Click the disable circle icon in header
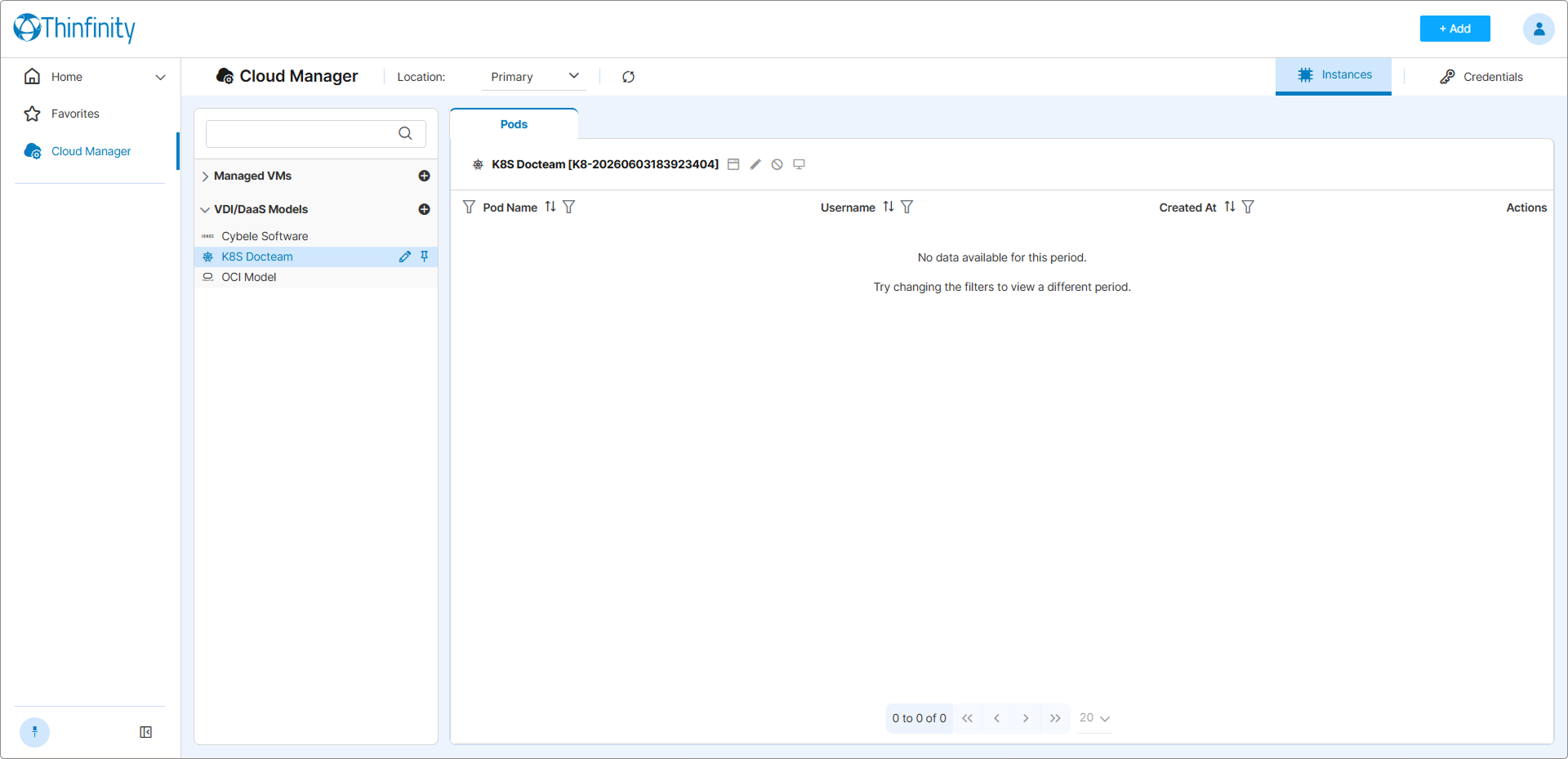This screenshot has width=1568, height=759. click(x=777, y=164)
